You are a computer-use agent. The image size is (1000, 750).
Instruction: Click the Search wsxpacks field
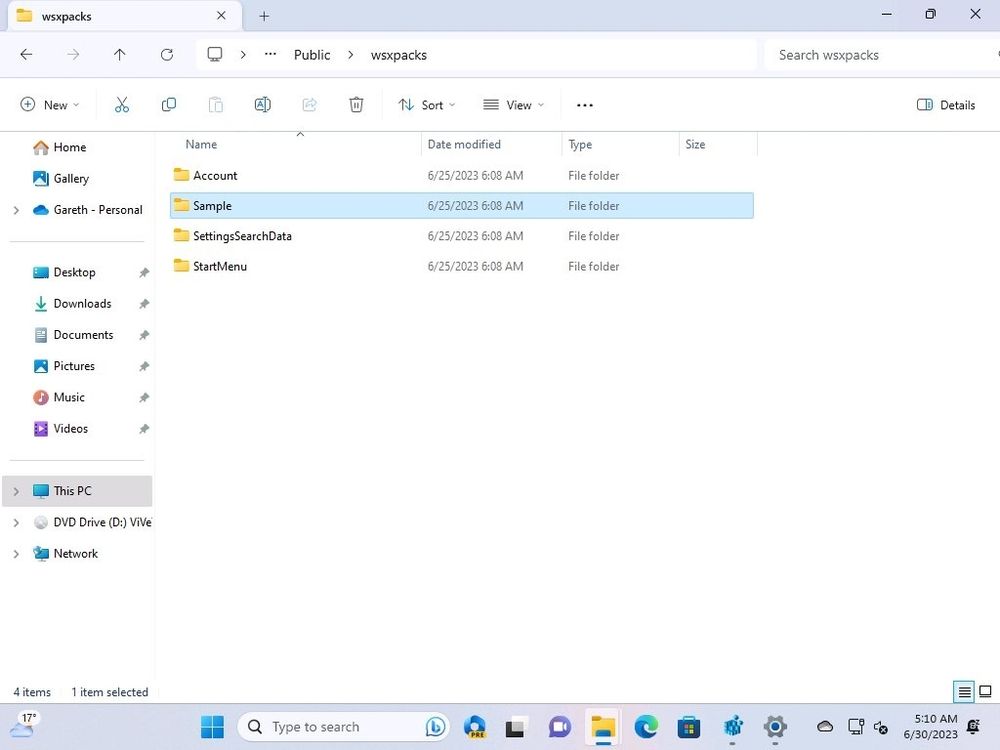(880, 55)
